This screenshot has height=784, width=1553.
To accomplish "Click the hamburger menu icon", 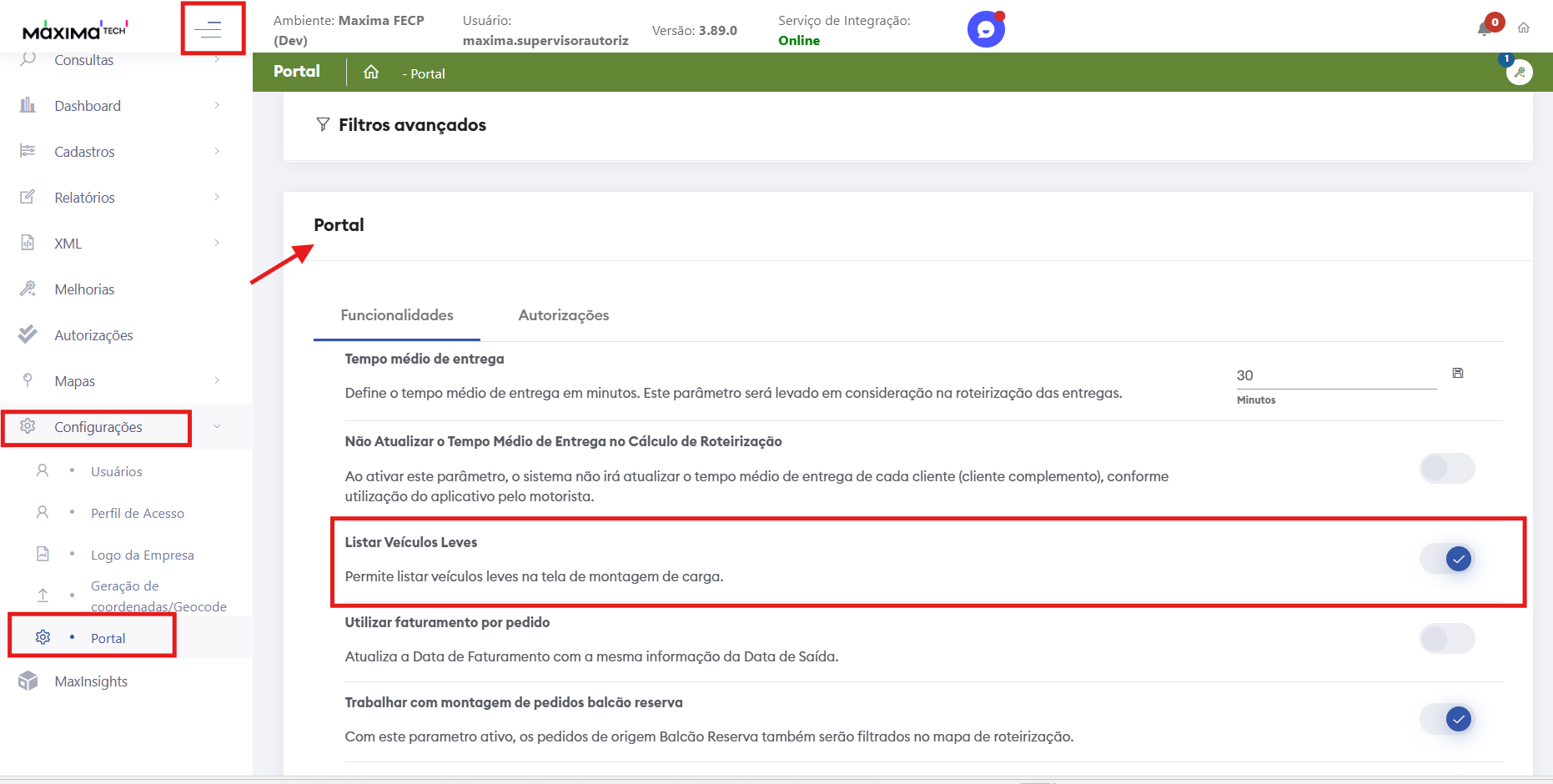I will tap(208, 30).
